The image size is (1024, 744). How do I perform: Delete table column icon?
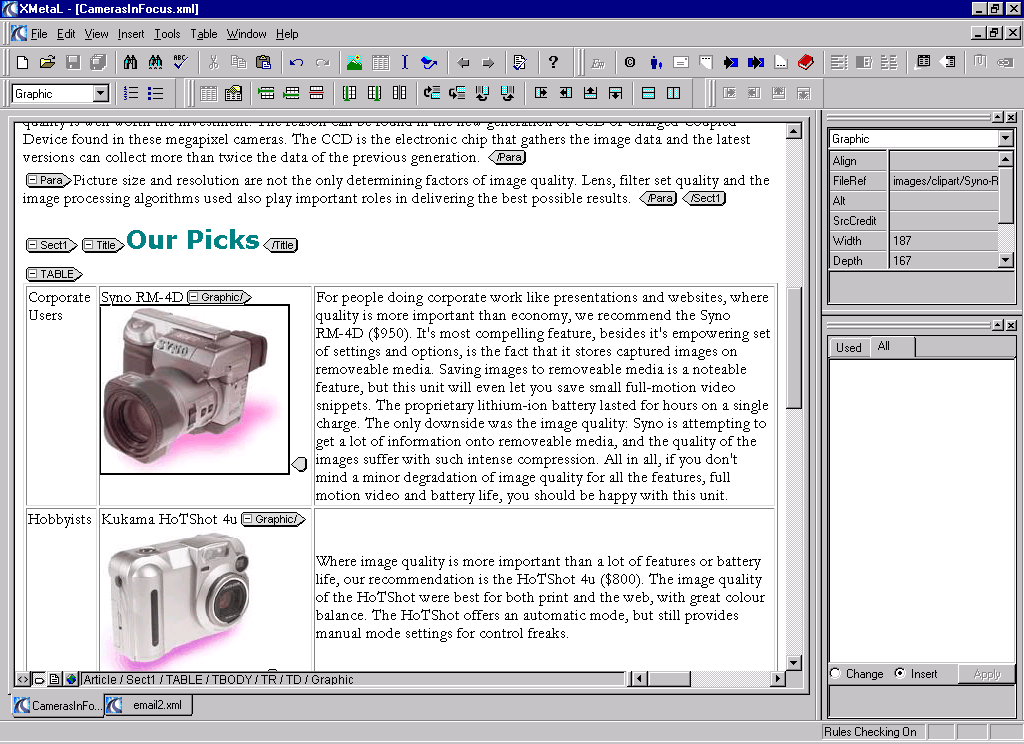click(x=399, y=93)
